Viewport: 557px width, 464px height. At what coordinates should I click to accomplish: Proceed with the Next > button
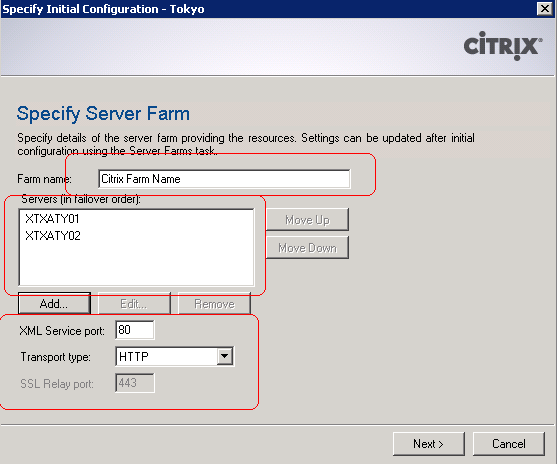point(429,444)
